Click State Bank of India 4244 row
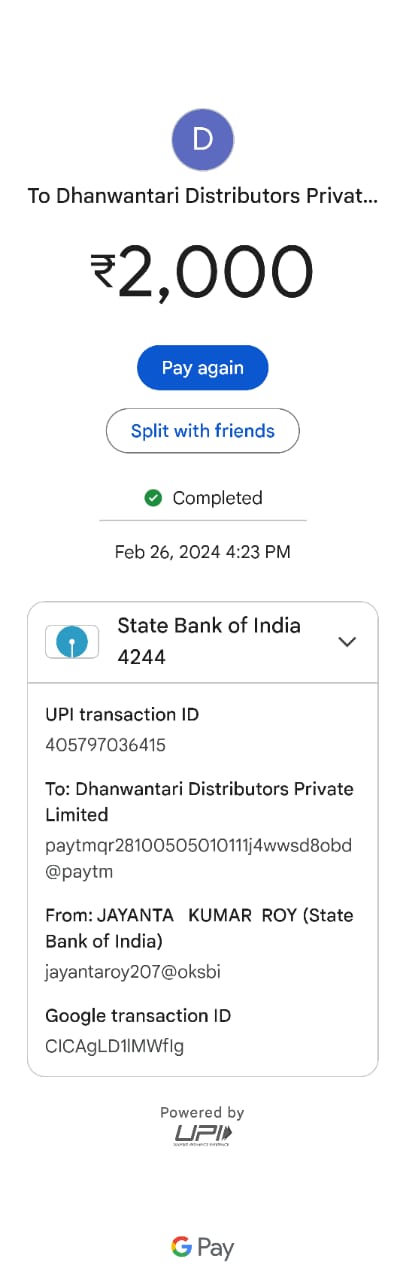406x1280 pixels. 203,642
